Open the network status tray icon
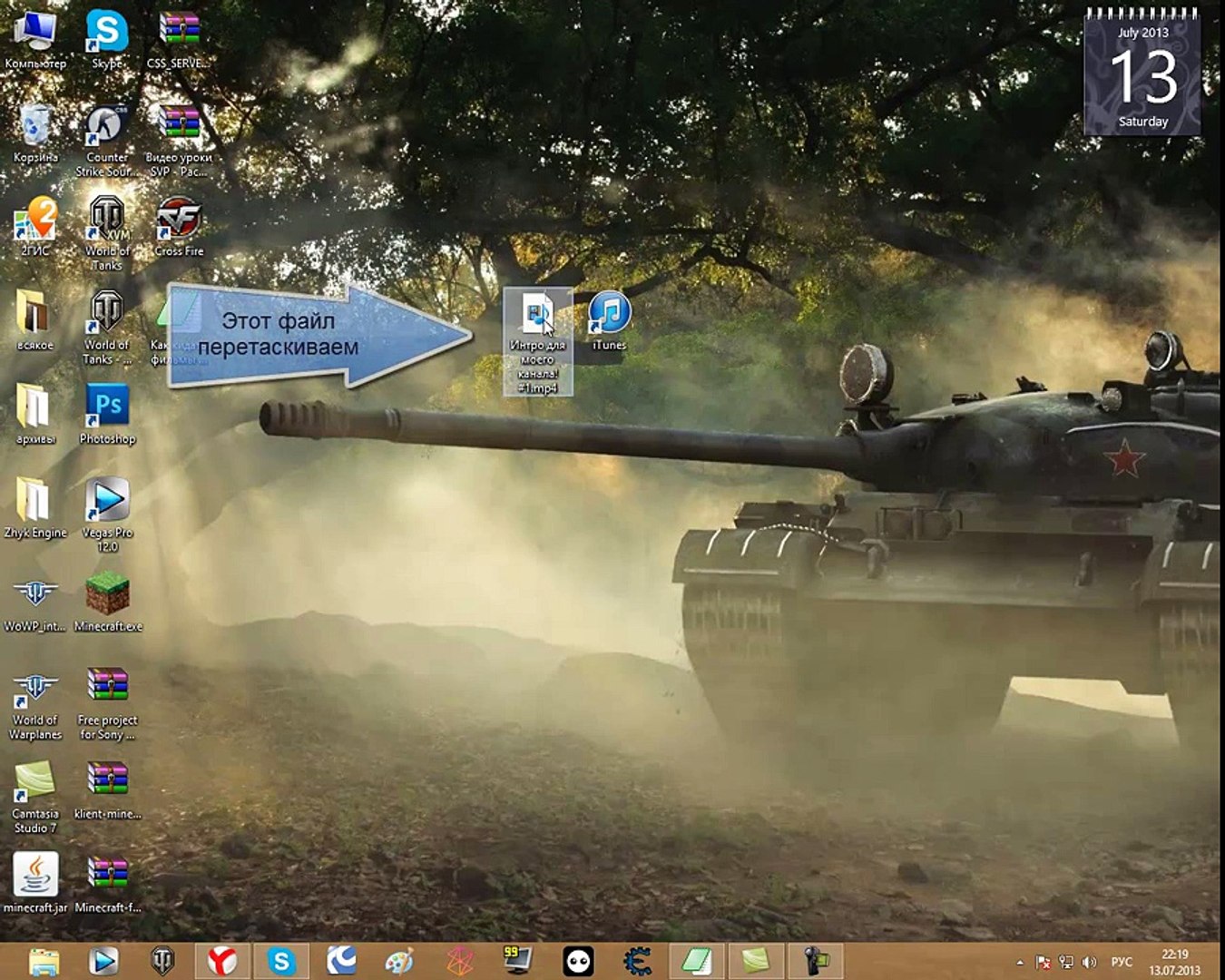Image resolution: width=1225 pixels, height=980 pixels. (x=1066, y=962)
